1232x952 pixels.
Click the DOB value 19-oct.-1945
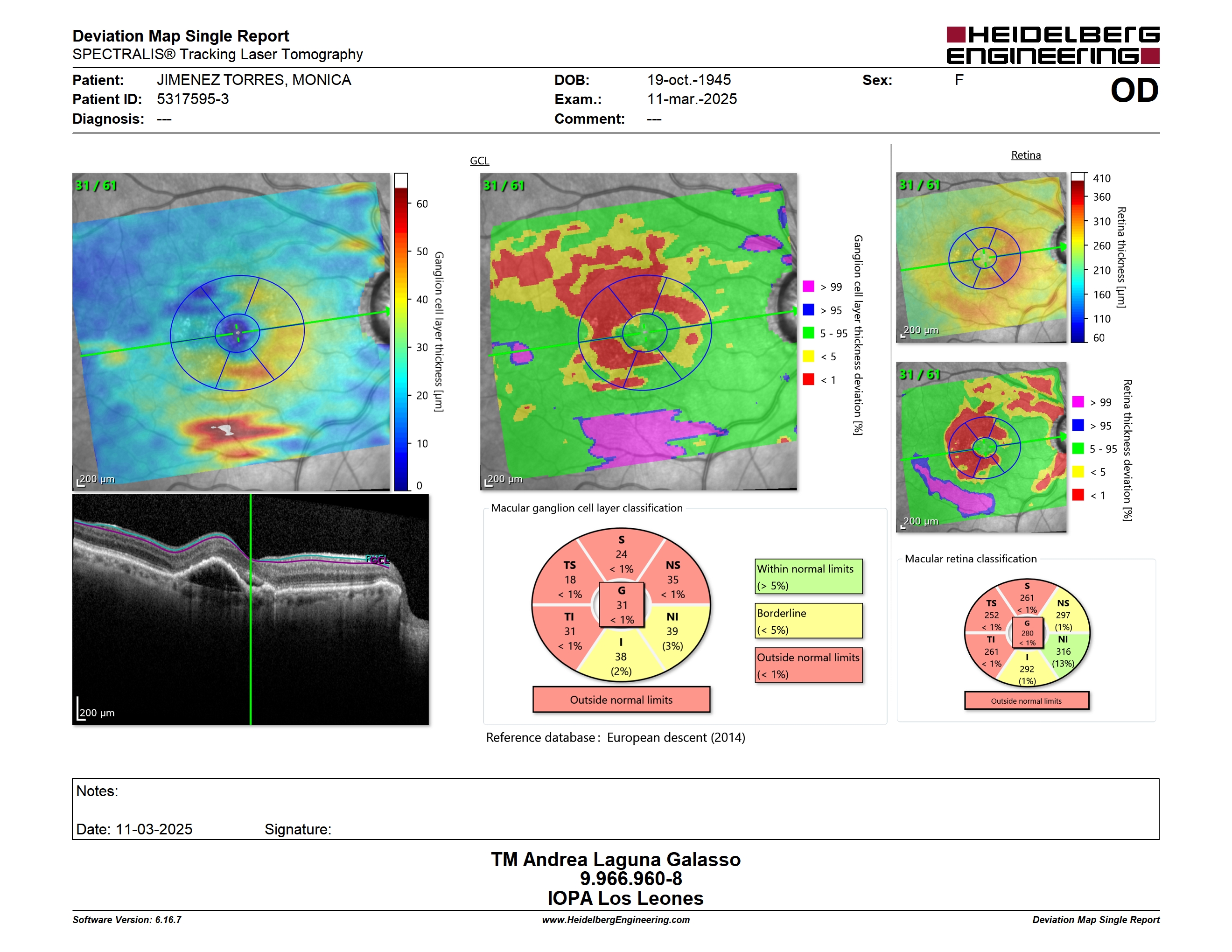(689, 80)
